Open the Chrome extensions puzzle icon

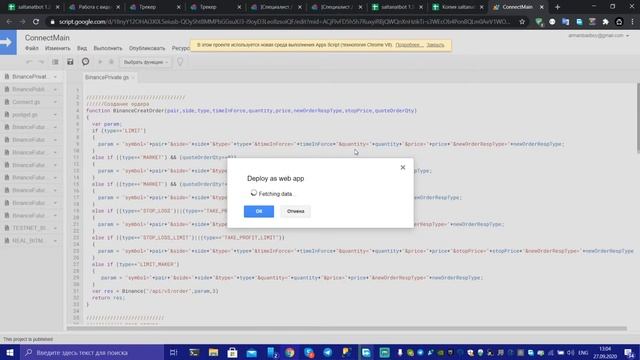pyautogui.click(x=605, y=22)
